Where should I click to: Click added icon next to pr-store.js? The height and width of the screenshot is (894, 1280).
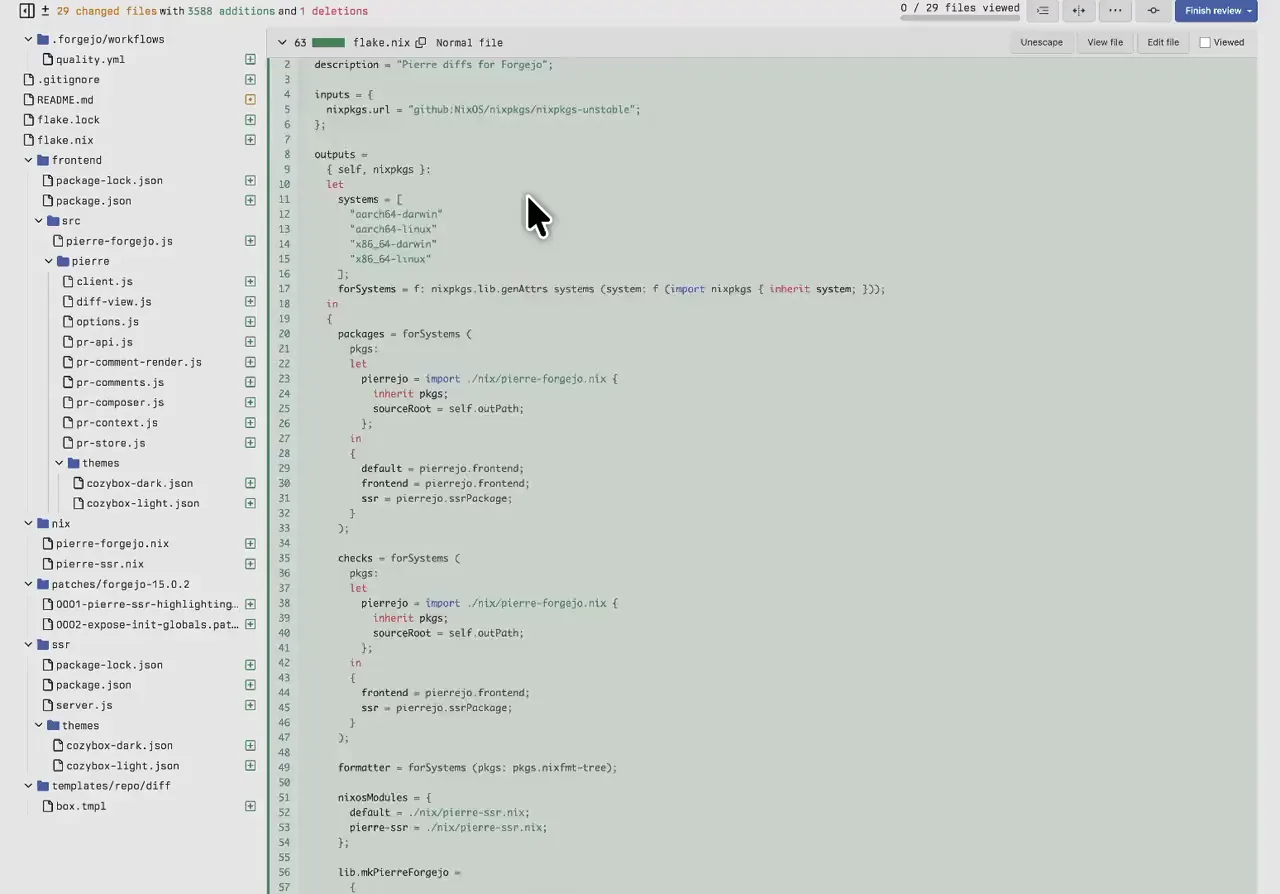[250, 443]
